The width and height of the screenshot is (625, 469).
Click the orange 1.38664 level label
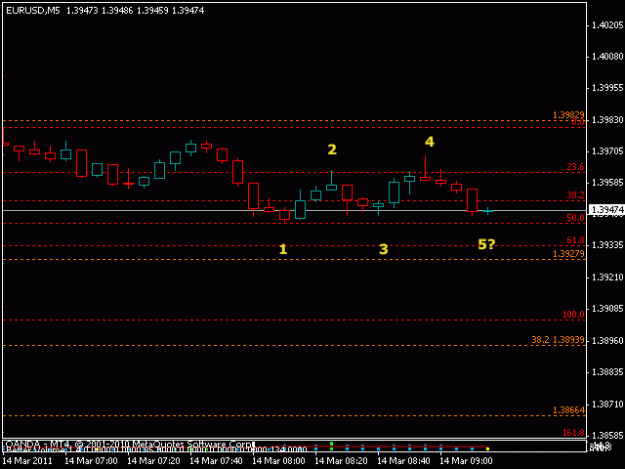569,410
